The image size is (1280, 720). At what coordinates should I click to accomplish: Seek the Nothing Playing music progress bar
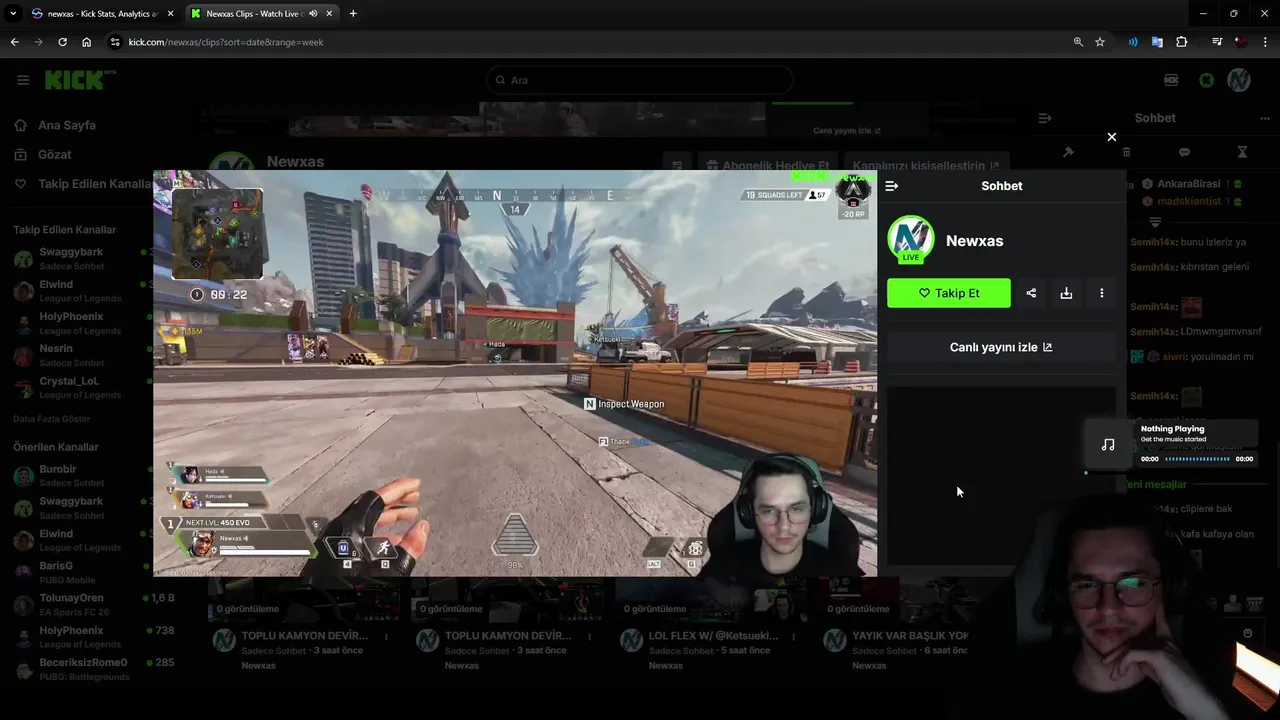pos(1197,459)
